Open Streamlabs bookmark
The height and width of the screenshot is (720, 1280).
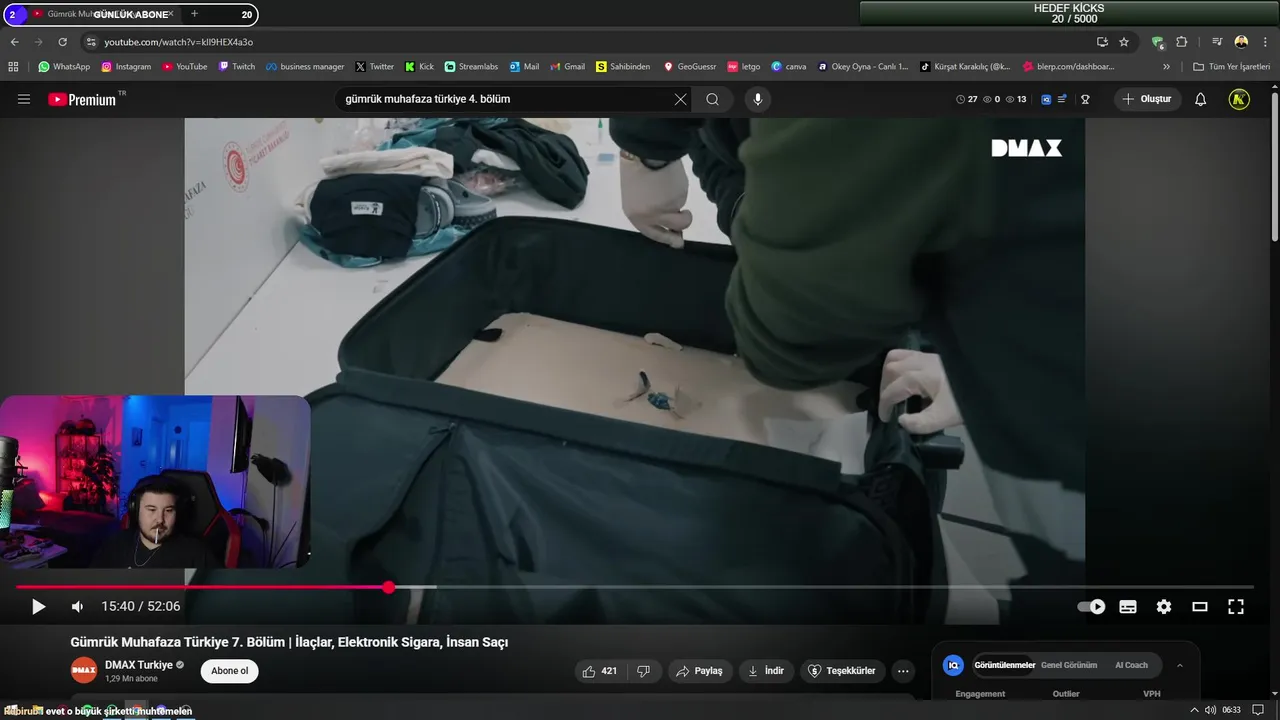[471, 67]
